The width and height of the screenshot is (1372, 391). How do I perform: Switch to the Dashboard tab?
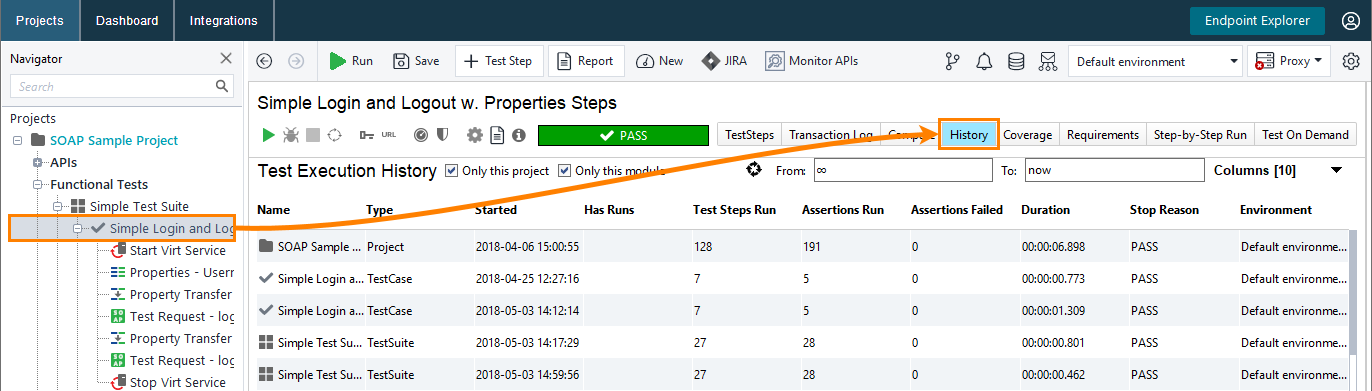[x=127, y=20]
